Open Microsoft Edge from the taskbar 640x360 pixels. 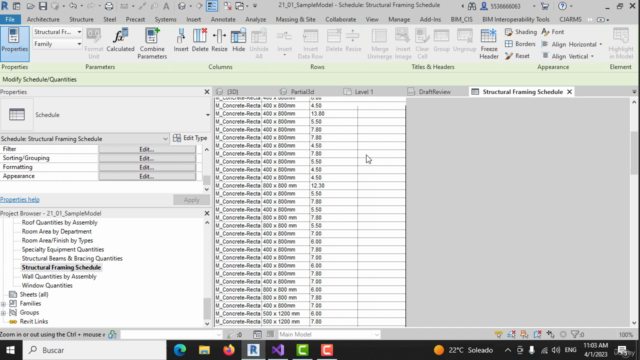pyautogui.click(x=180, y=350)
